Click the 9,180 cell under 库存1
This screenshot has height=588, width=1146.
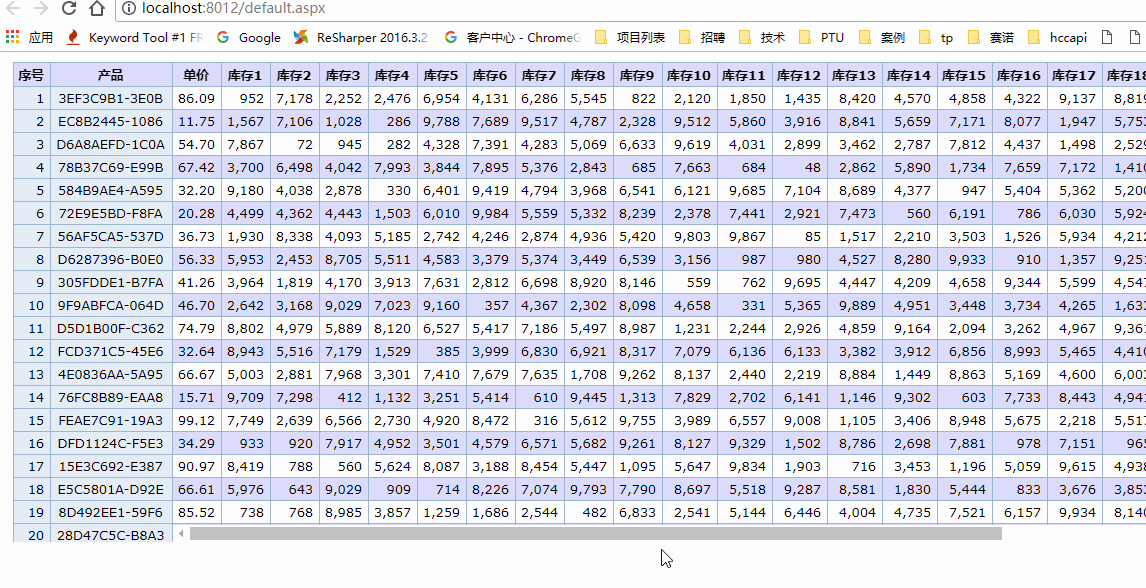coord(246,191)
